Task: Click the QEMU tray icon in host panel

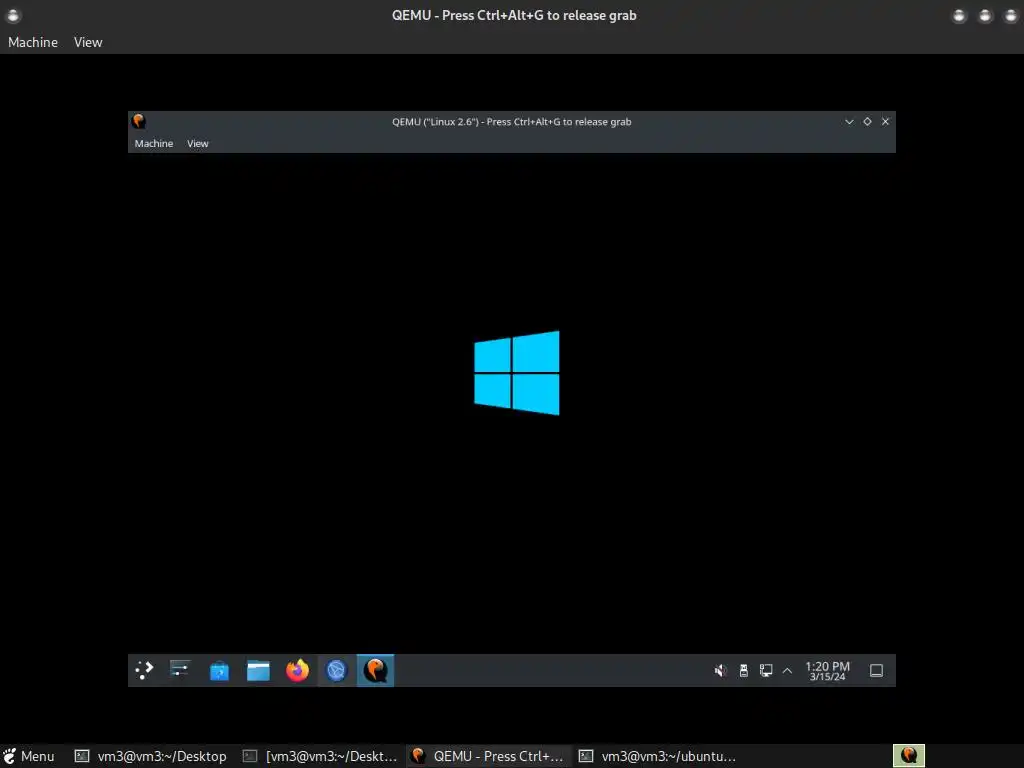Action: pos(909,756)
